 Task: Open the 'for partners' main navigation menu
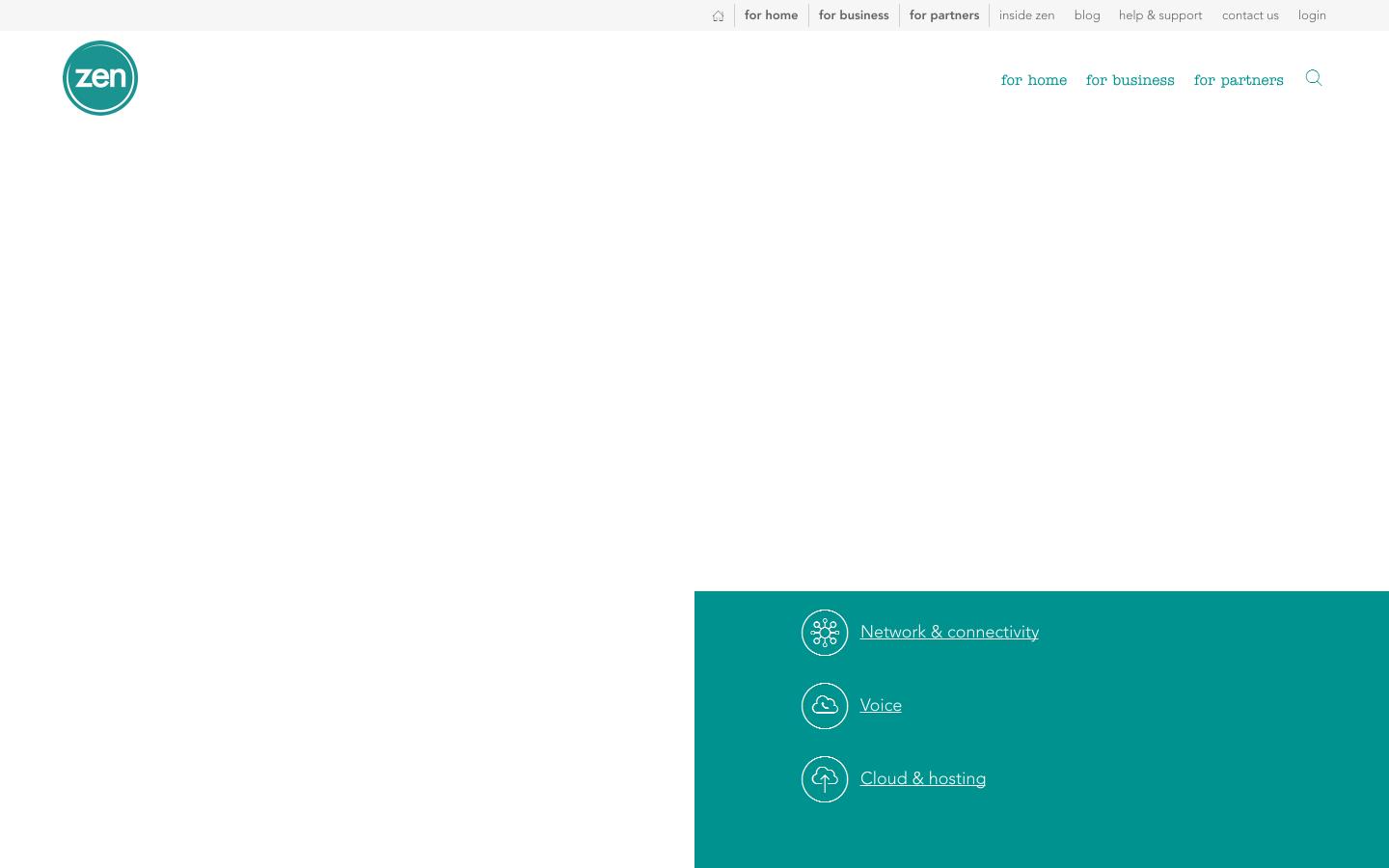pyautogui.click(x=1239, y=80)
